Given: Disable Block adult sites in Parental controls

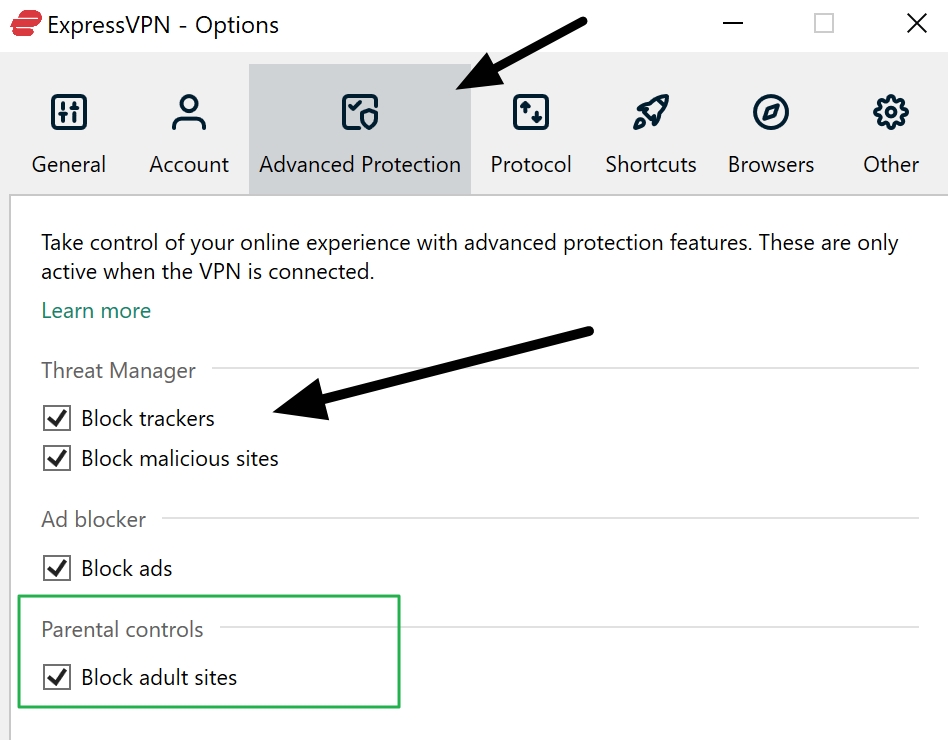Looking at the screenshot, I should coord(57,677).
